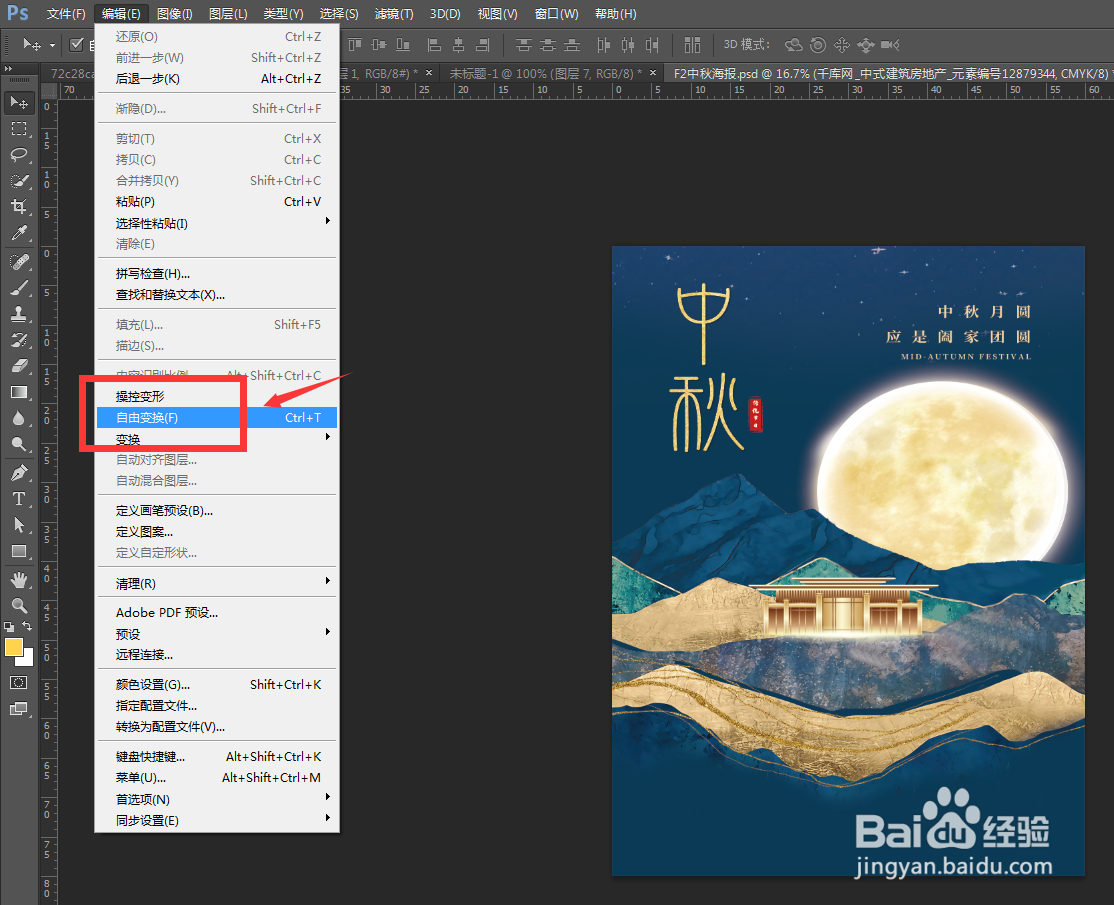Switch to the 未标题-1 document tab
Viewport: 1114px width, 905px height.
coord(545,73)
